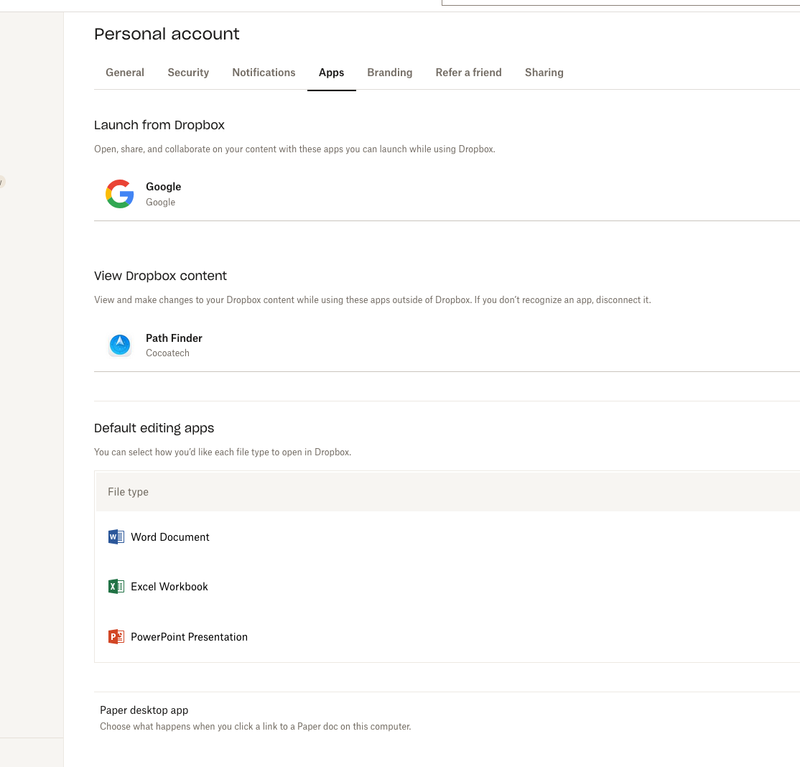Viewport: 800px width, 767px height.
Task: Click the PowerPoint Presentation icon
Action: (x=116, y=637)
